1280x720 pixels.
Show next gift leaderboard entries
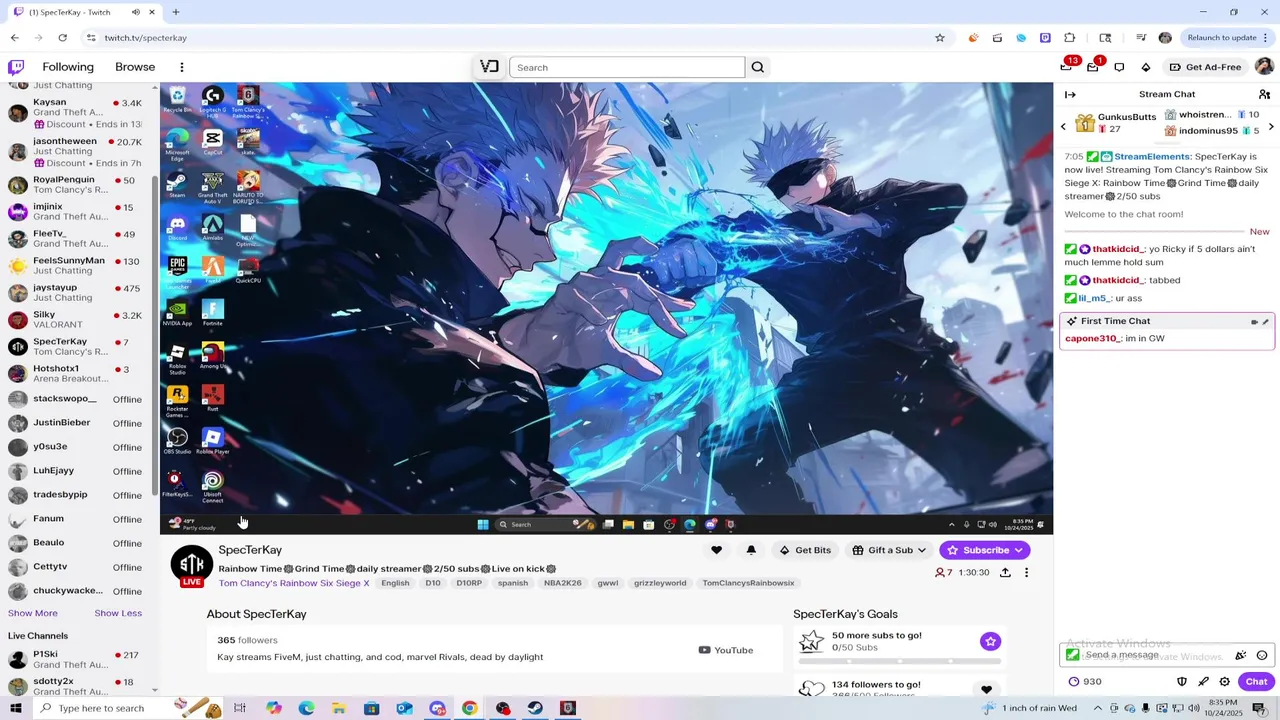pos(1271,126)
